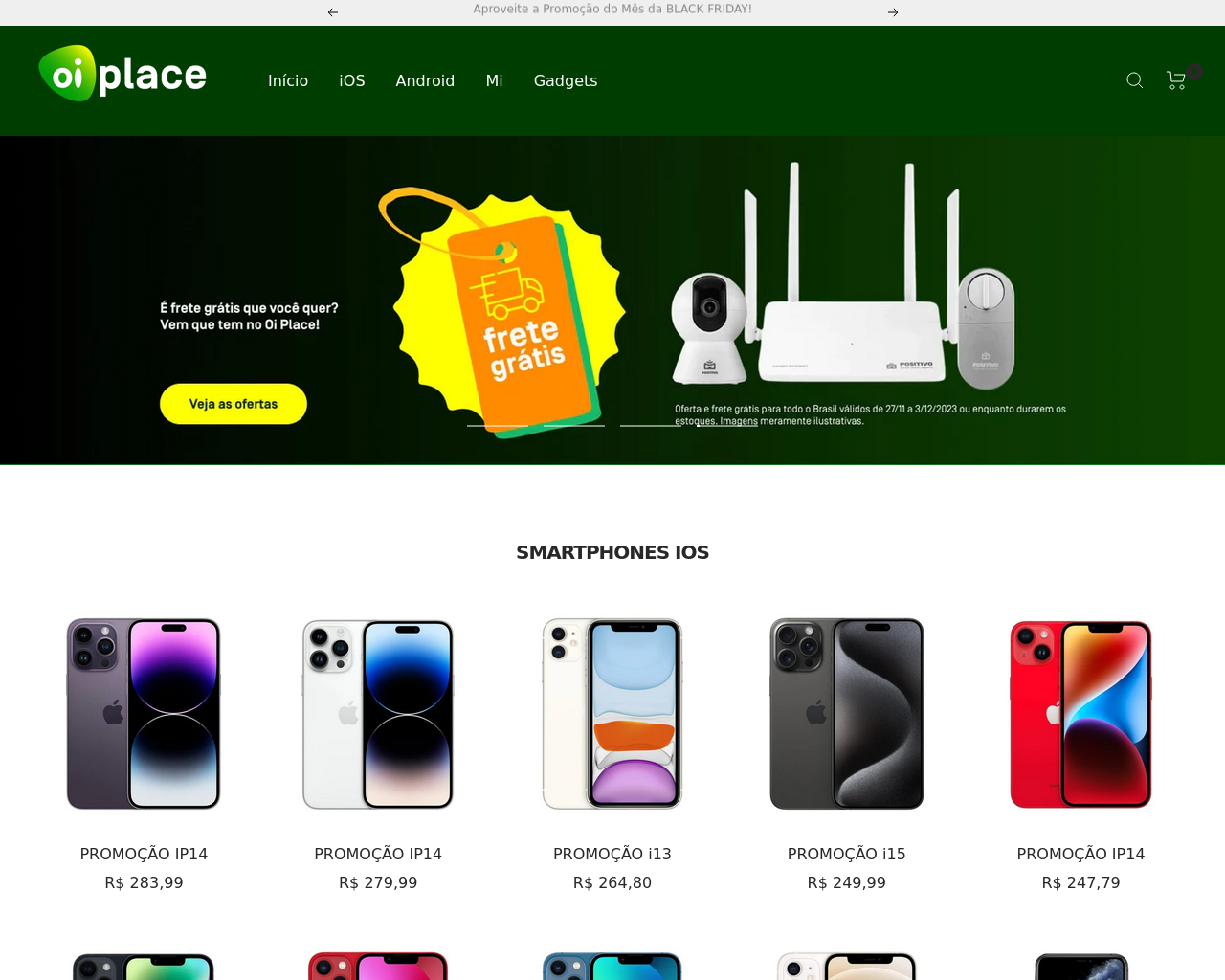The image size is (1225, 980).
Task: Open the PROMOÇÃO i13 product link
Action: coord(612,854)
